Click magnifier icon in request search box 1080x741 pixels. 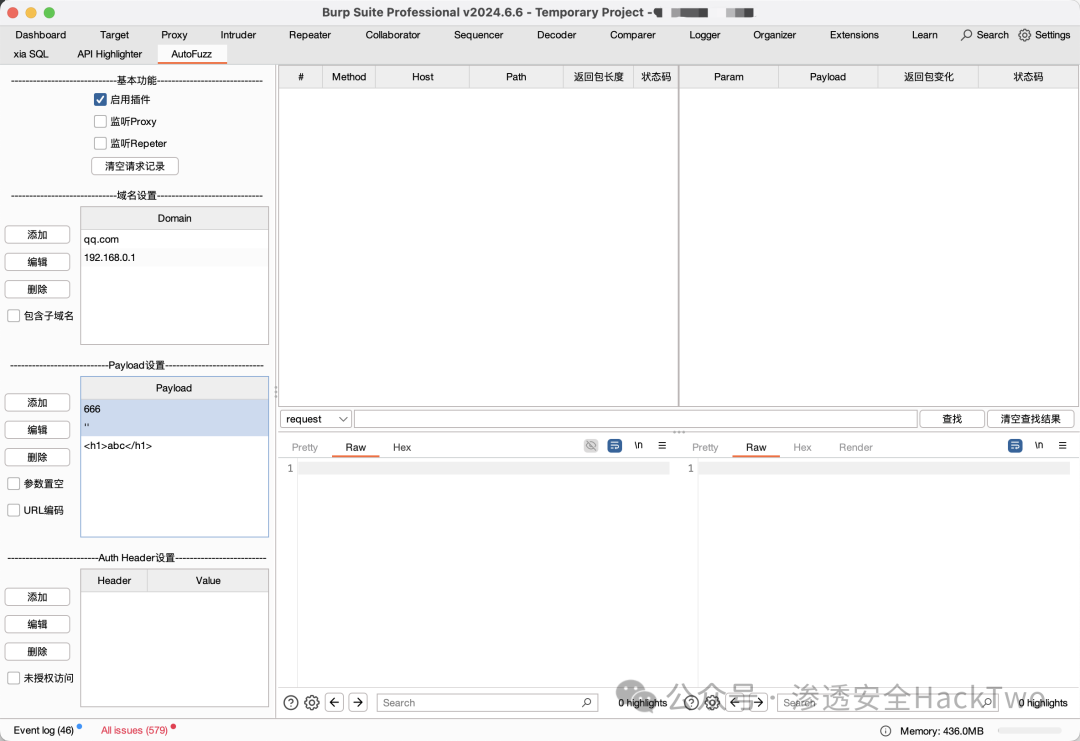pos(586,702)
